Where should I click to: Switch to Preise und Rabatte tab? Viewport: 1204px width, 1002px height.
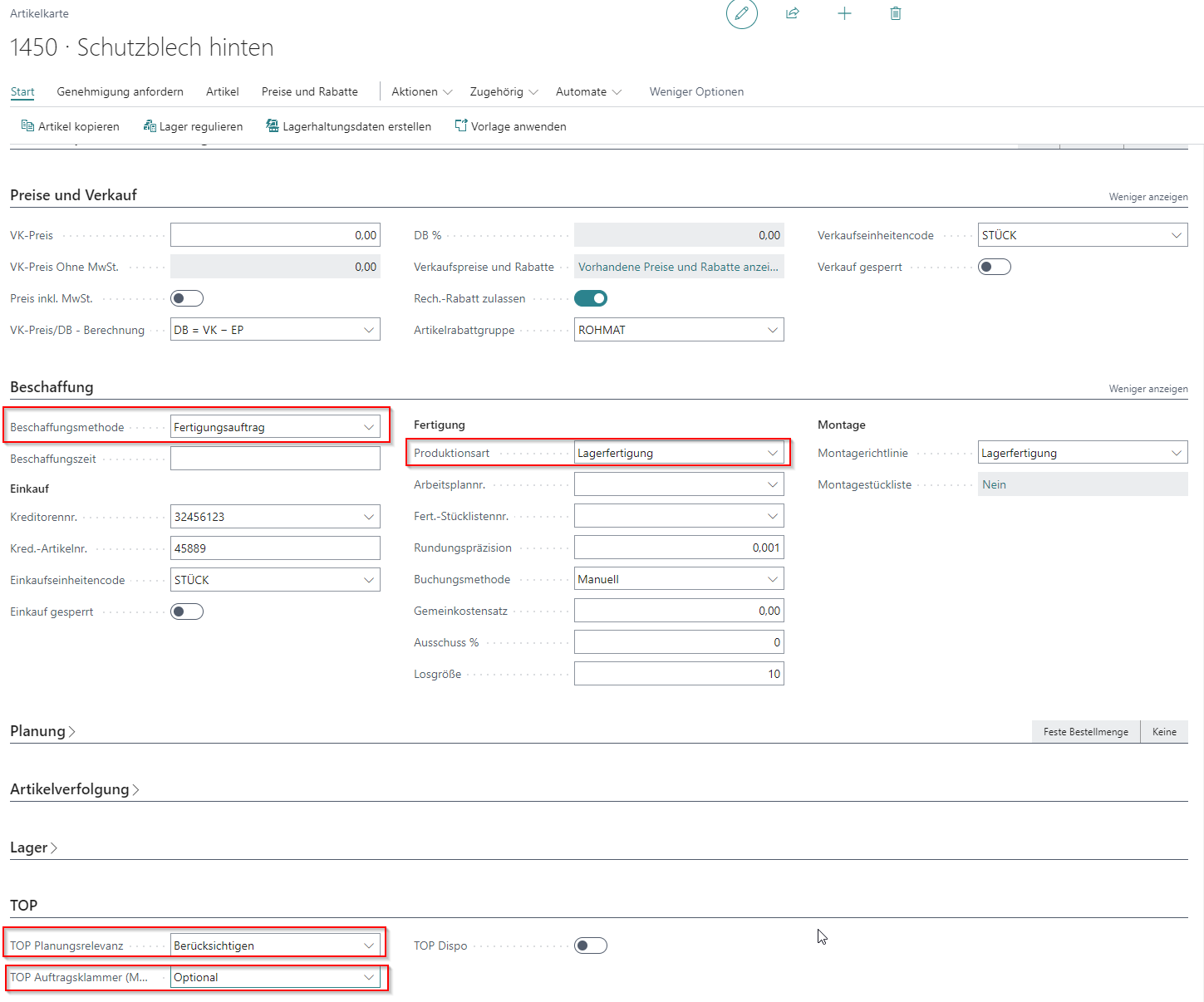pos(309,91)
